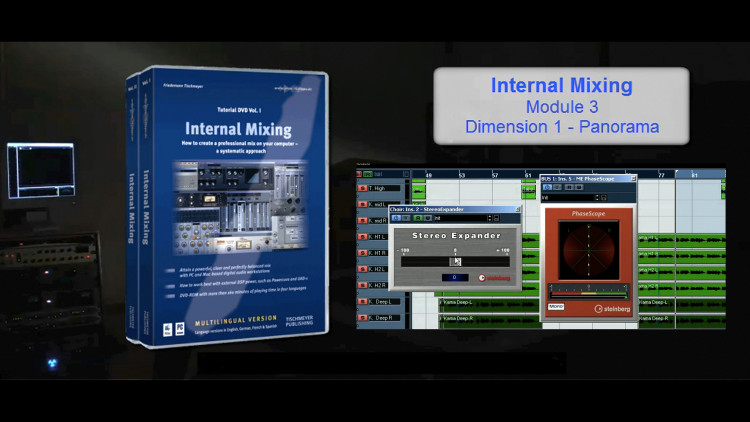Click the PhaseScope Write automation button
Image resolution: width=750 pixels, height=422 pixels.
(578, 188)
